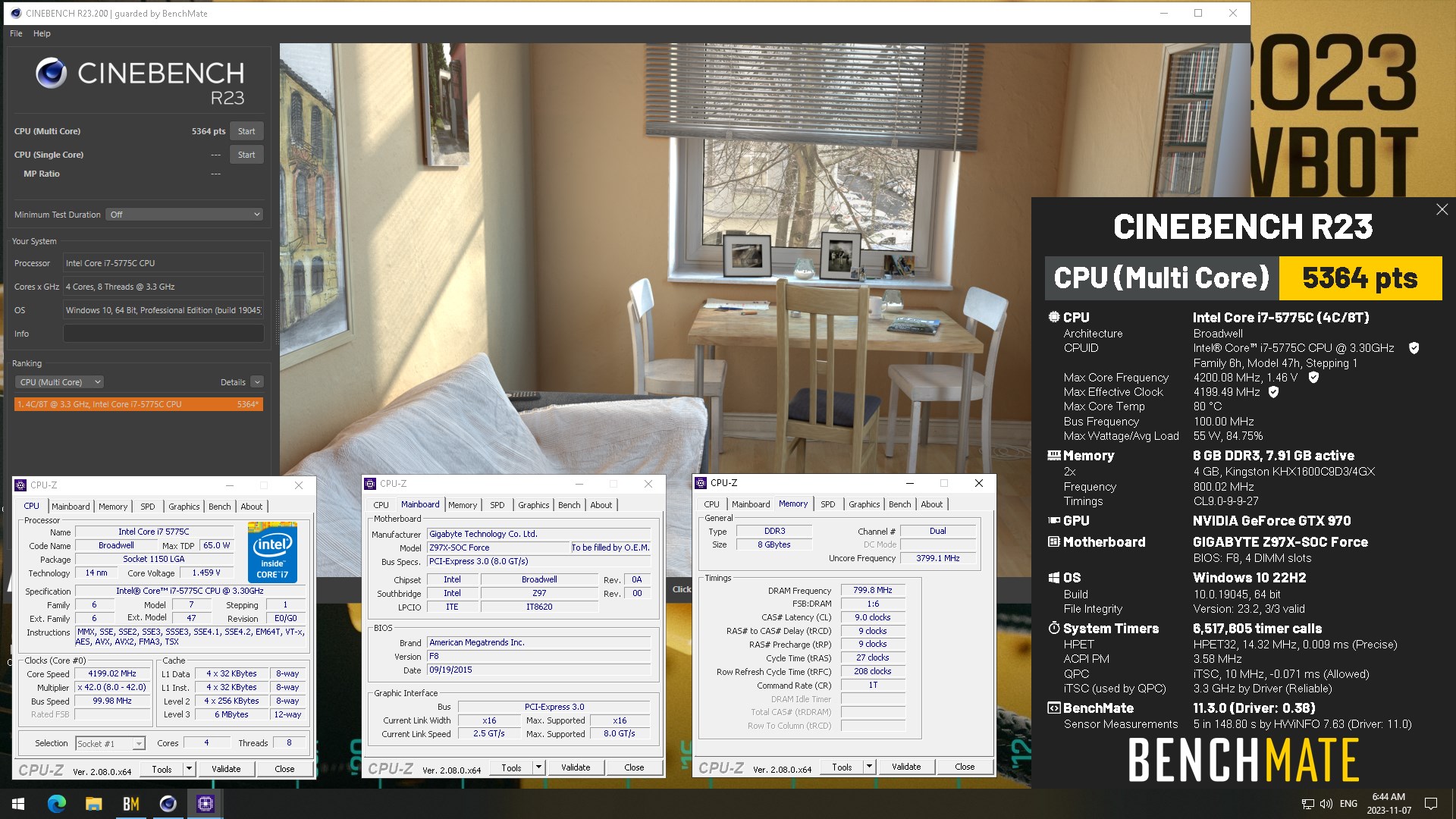Screen dimensions: 1456x819
Task: Click the Info input field
Action: coord(163,334)
